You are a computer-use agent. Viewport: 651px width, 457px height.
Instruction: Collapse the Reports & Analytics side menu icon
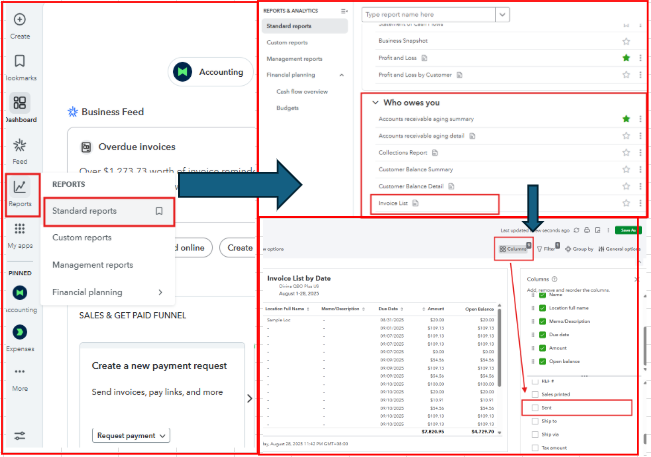click(x=344, y=11)
